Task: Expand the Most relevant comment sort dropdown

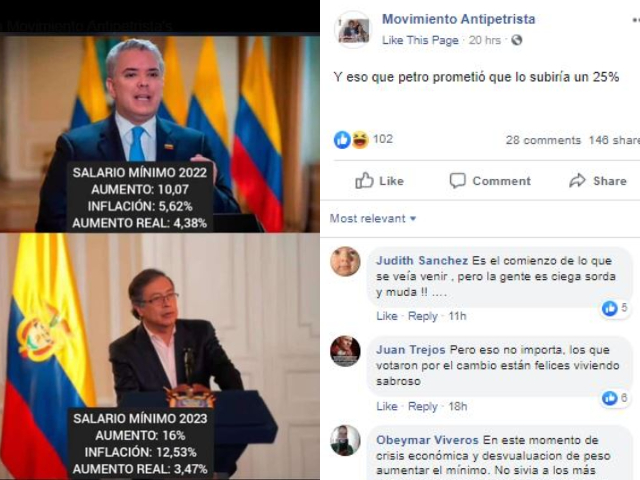Action: [373, 218]
